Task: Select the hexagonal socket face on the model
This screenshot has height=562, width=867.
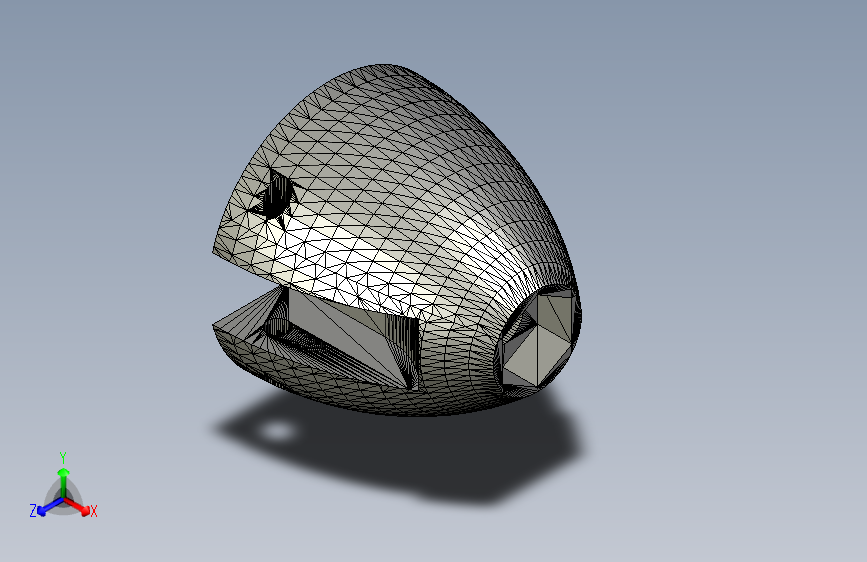Action: 538,340
